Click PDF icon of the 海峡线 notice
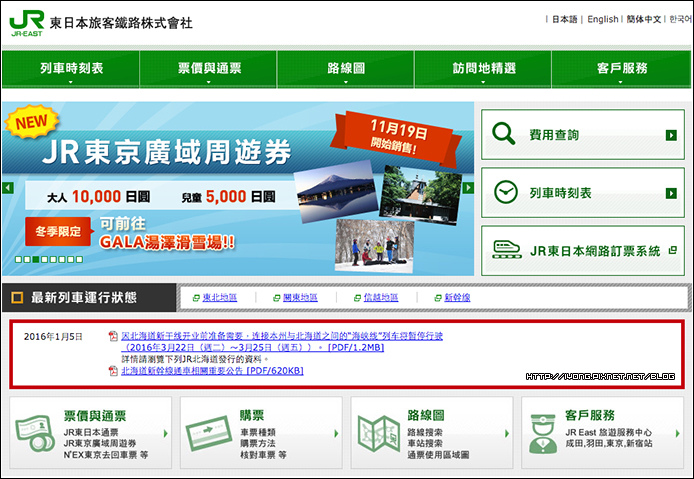 click(113, 336)
